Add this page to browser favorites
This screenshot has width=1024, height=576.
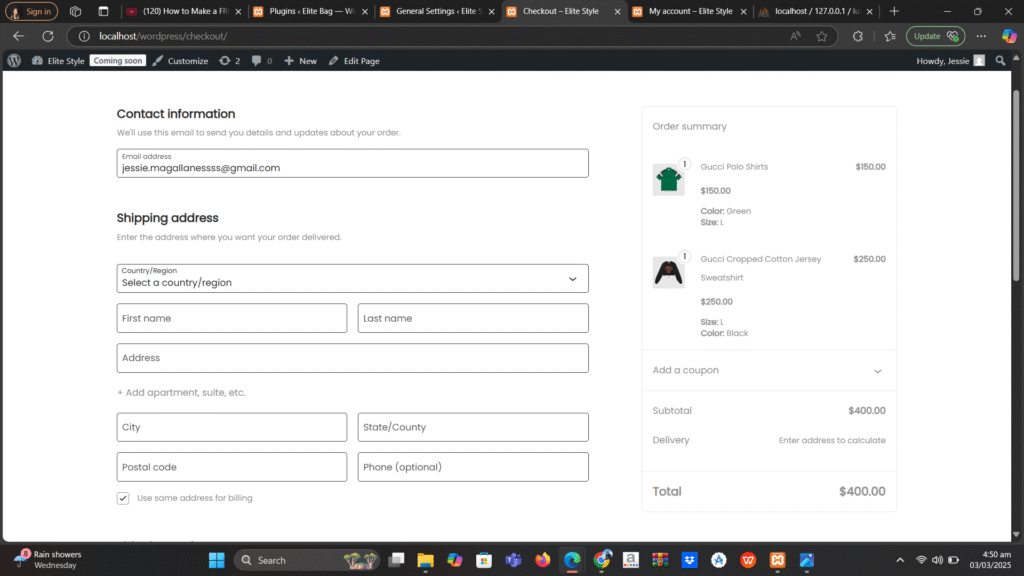(822, 36)
